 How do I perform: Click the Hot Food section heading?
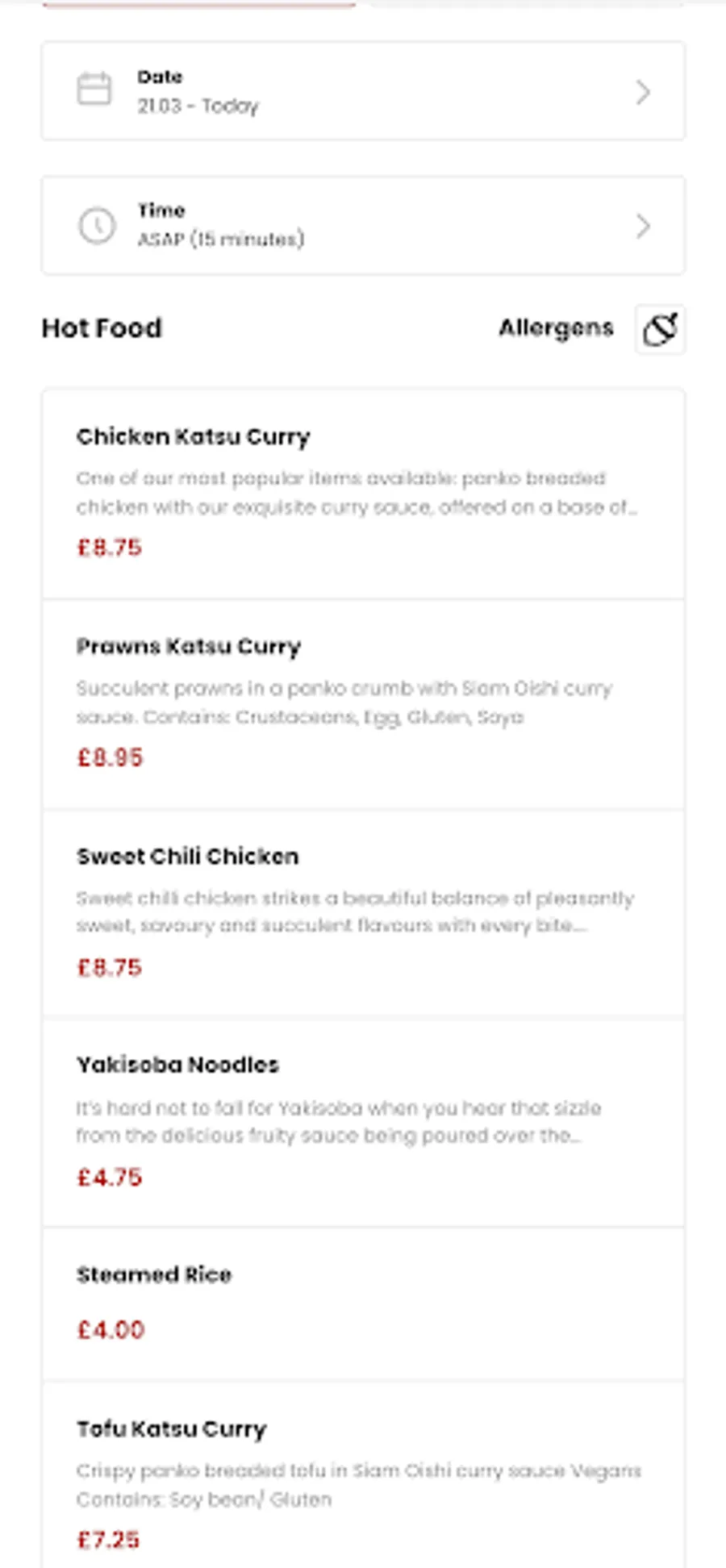coord(102,328)
